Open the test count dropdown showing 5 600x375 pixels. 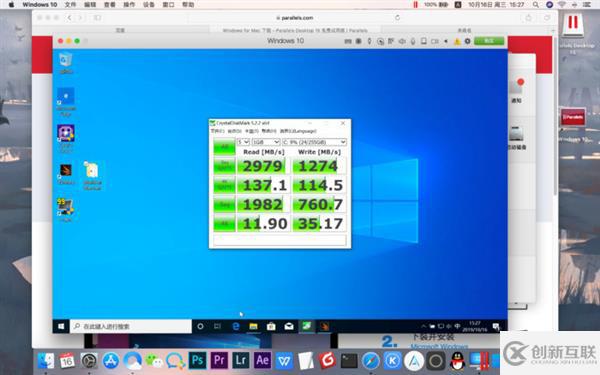coord(243,142)
